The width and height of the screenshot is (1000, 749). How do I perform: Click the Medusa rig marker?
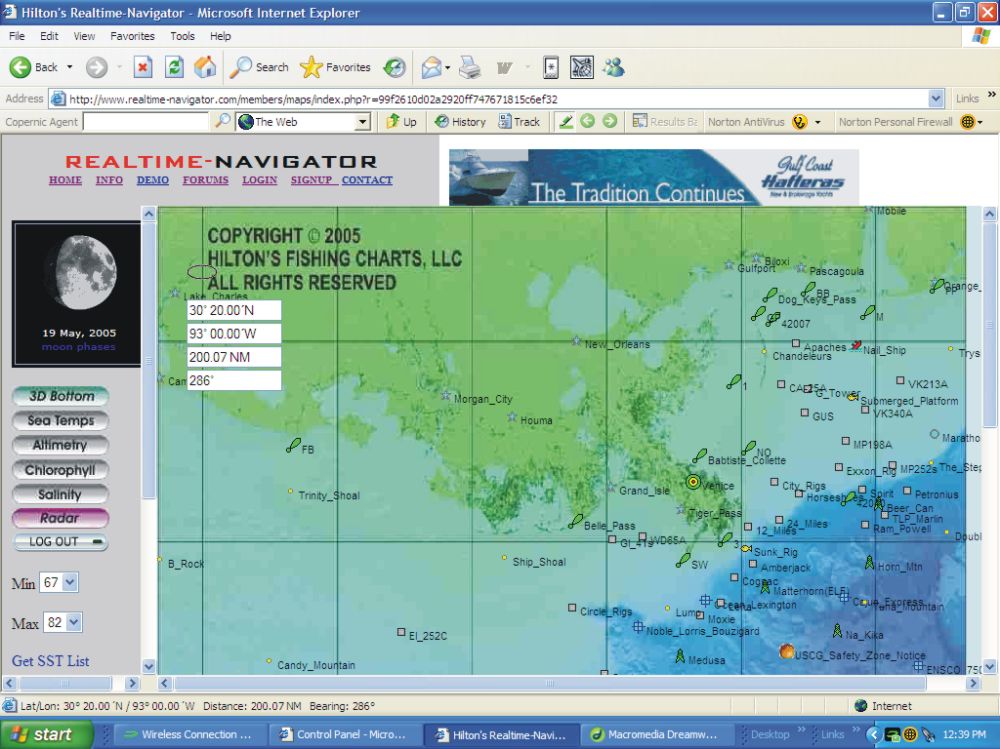[x=679, y=658]
